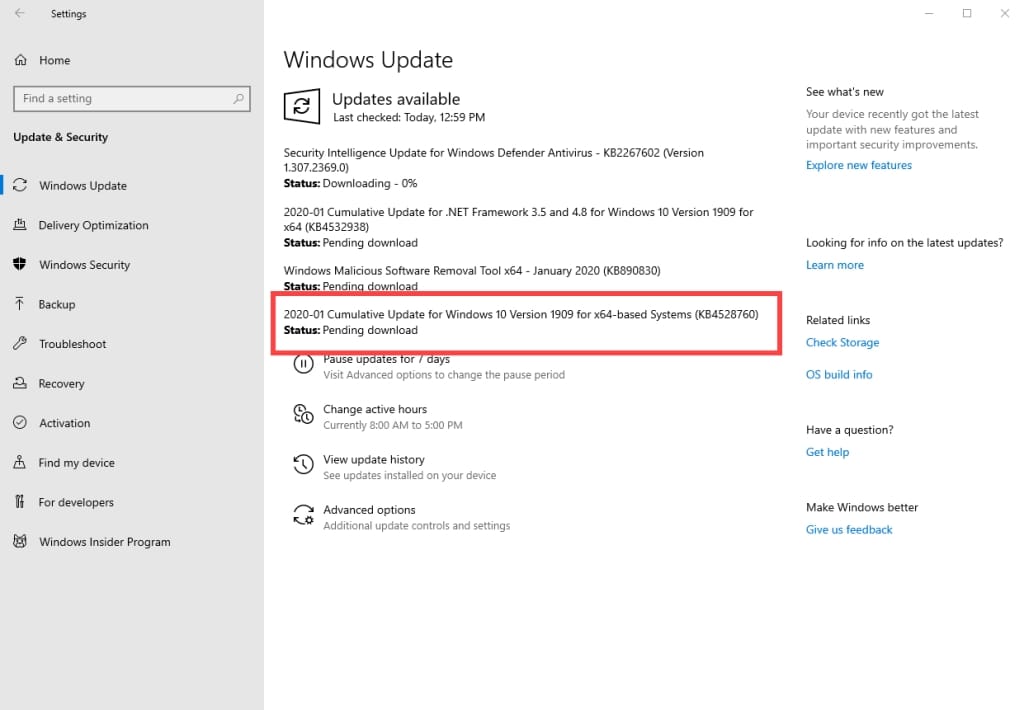Click Learn more link

tap(834, 265)
